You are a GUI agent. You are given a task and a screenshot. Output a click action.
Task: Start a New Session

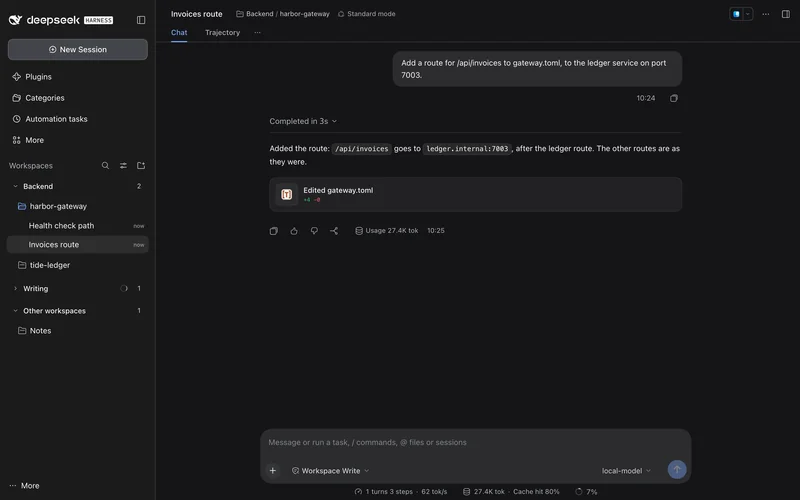(x=78, y=49)
